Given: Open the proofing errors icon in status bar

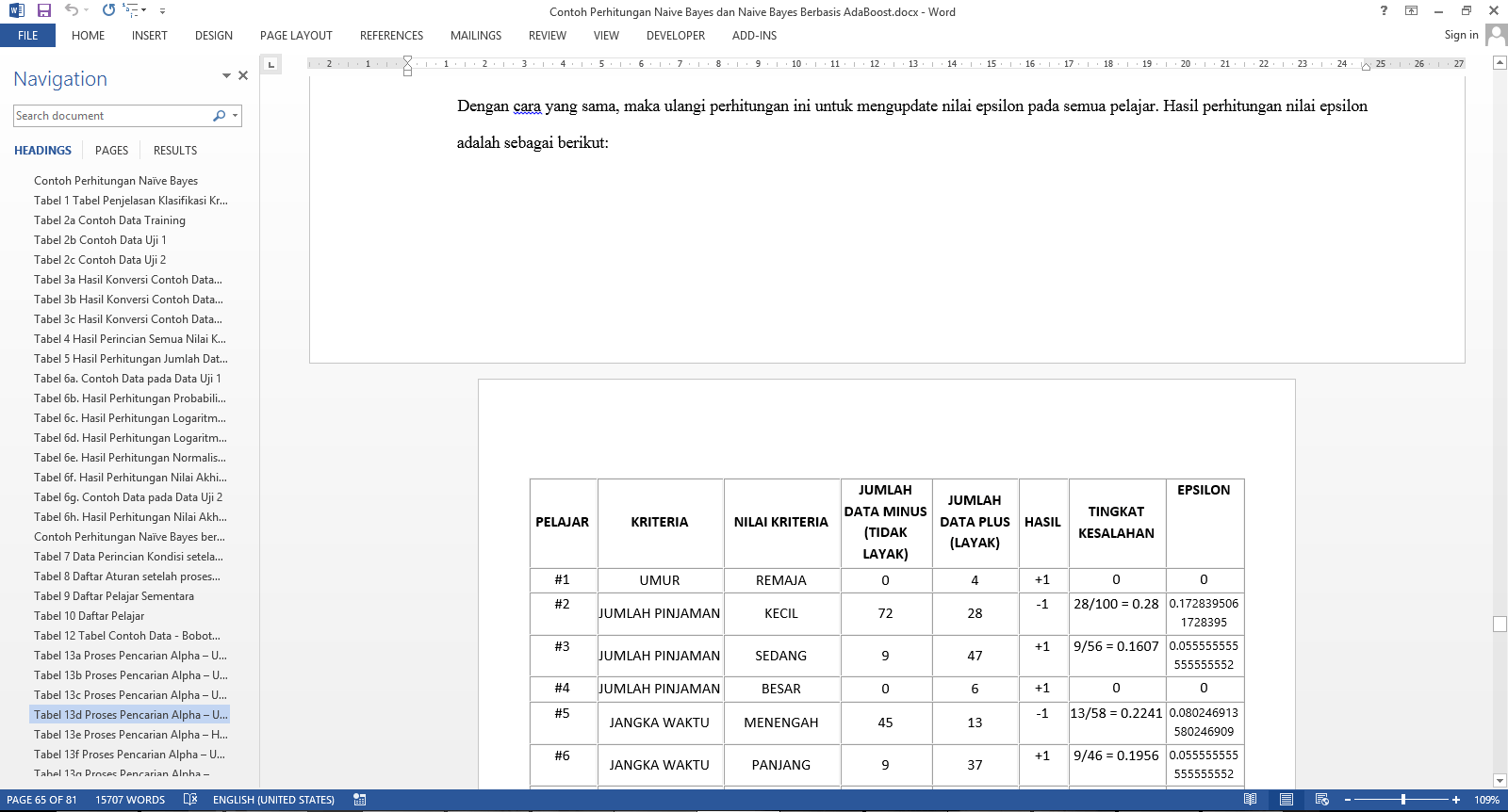Looking at the screenshot, I should coord(190,800).
